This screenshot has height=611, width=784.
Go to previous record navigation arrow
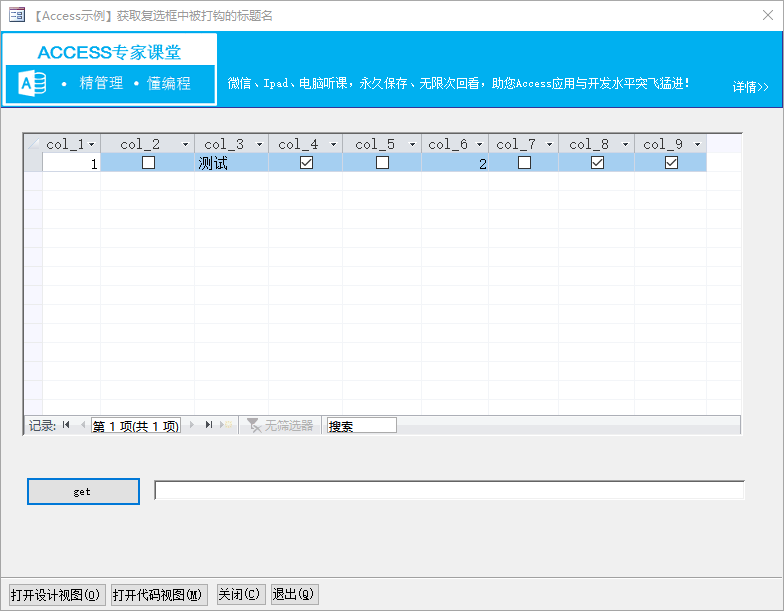[83, 425]
